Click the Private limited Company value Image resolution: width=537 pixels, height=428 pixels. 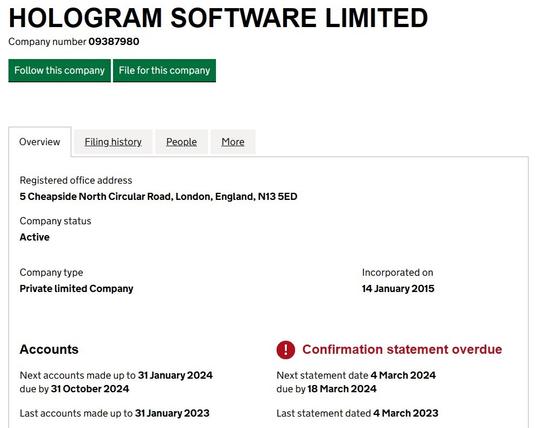click(x=76, y=289)
